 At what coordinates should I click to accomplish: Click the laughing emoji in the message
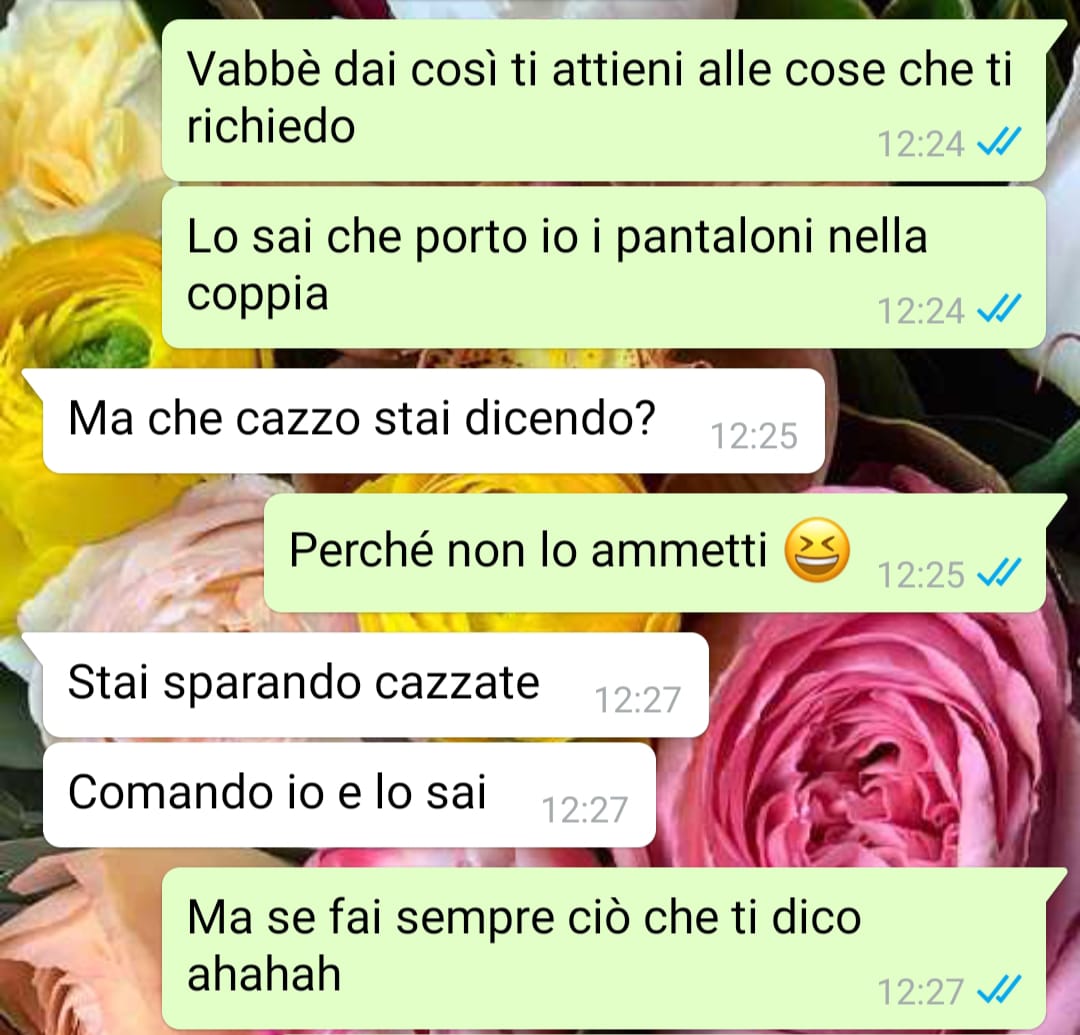pos(818,550)
